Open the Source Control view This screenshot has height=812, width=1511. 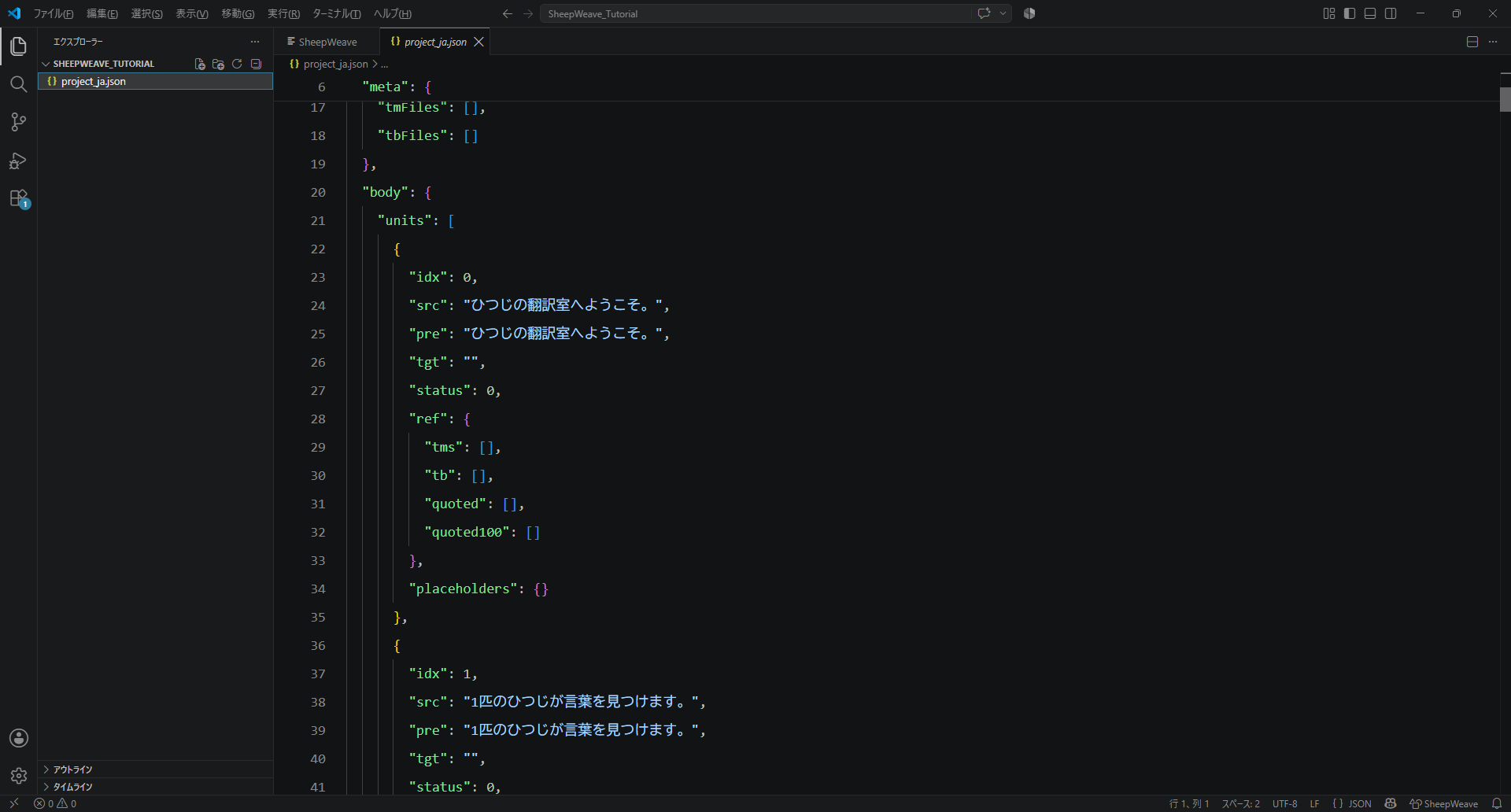18,122
